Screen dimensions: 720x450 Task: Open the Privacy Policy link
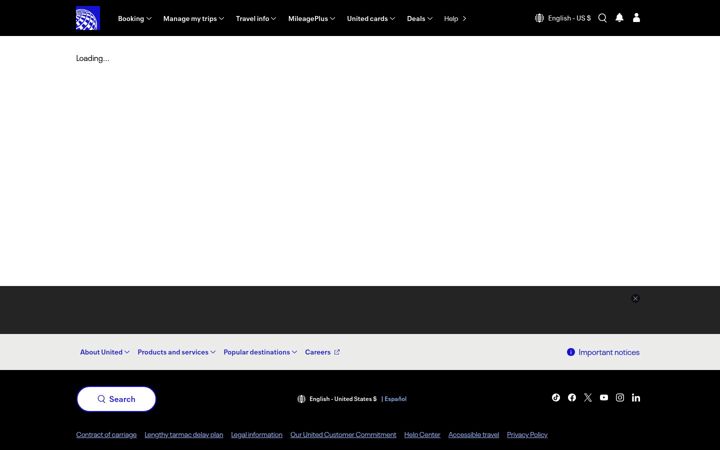[x=527, y=434]
